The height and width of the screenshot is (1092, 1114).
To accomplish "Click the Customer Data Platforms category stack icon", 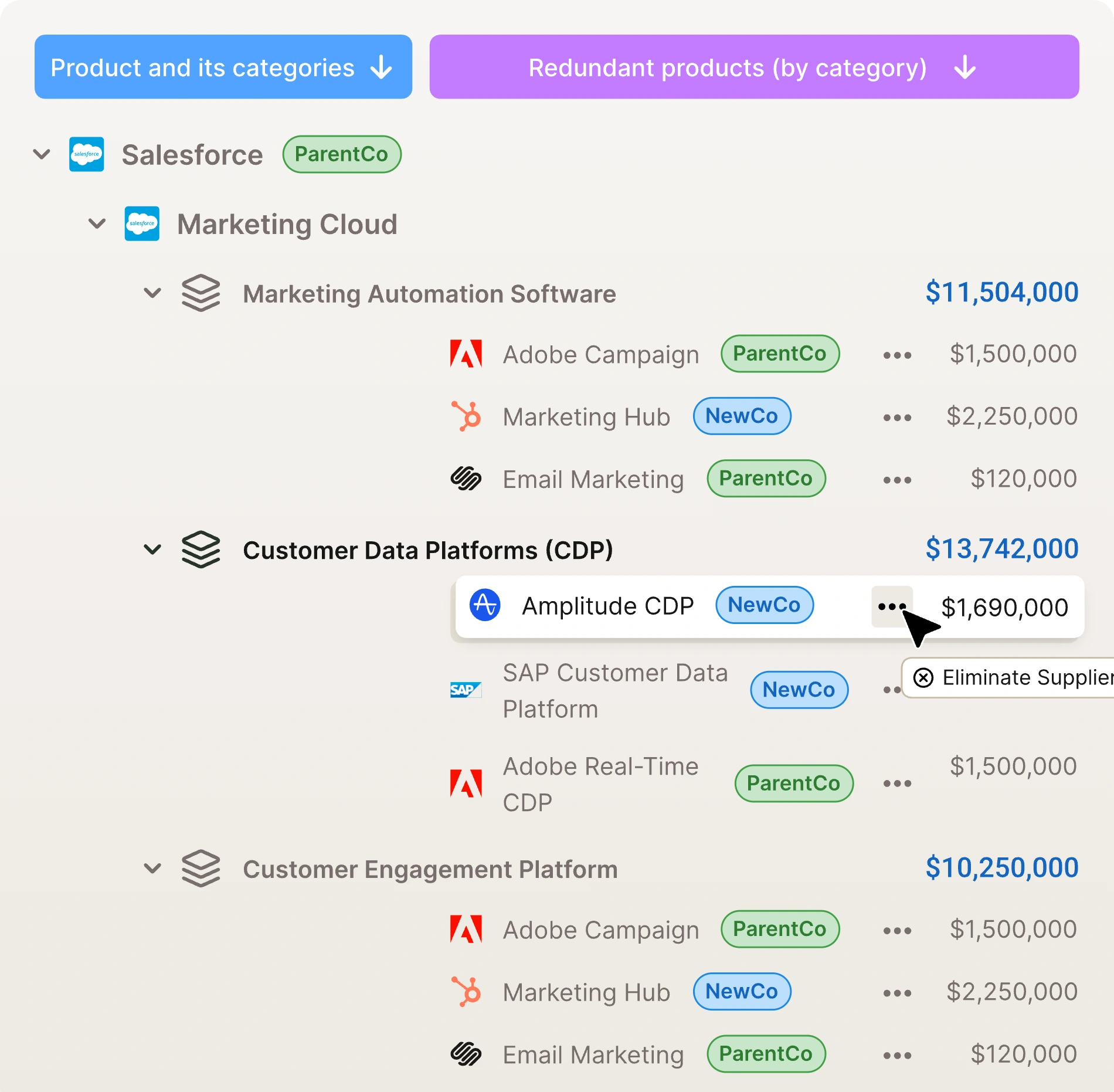I will tap(201, 550).
